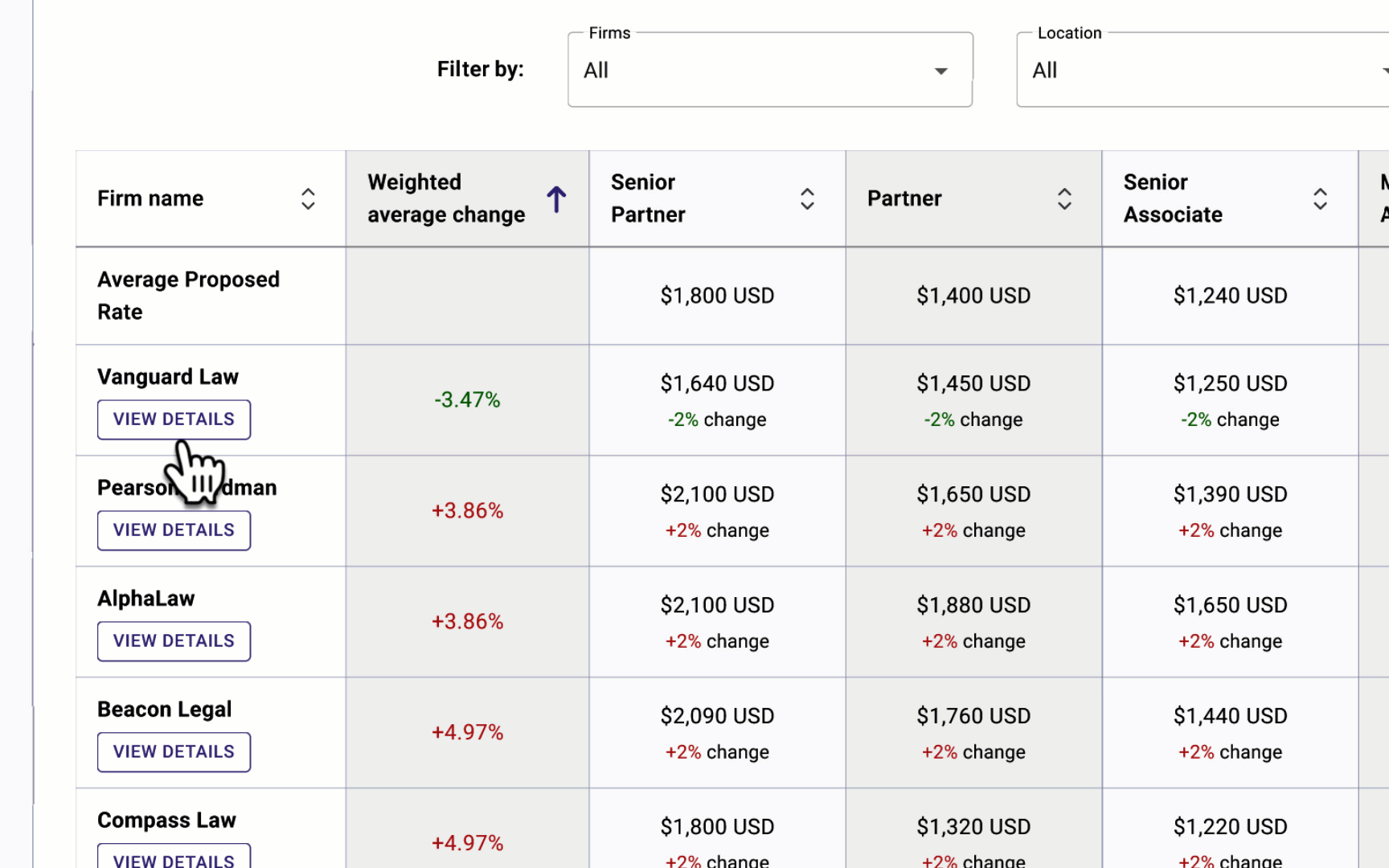This screenshot has width=1389, height=868.
Task: View details for Compass Law
Action: coord(174,857)
